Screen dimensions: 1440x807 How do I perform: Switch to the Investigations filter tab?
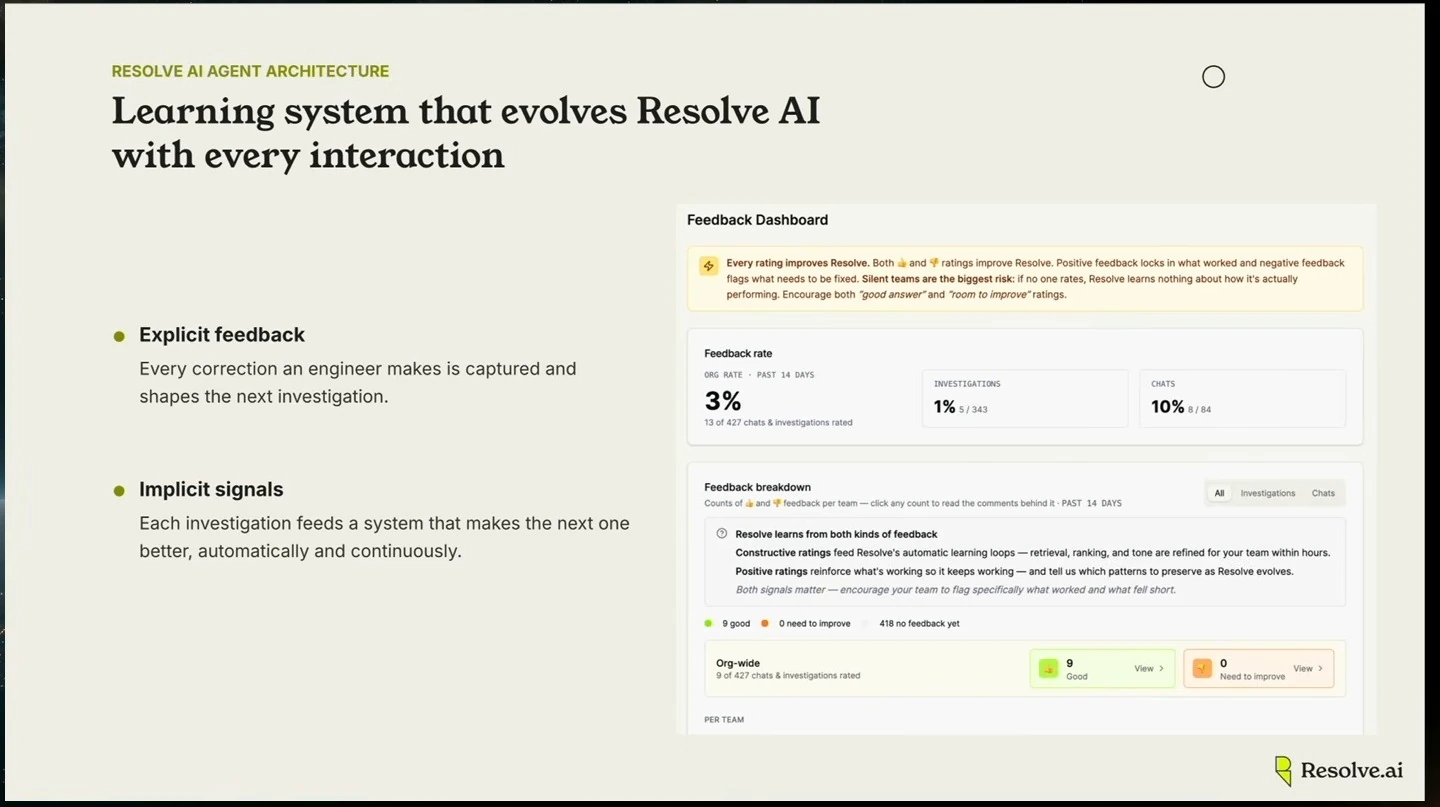pos(1267,493)
